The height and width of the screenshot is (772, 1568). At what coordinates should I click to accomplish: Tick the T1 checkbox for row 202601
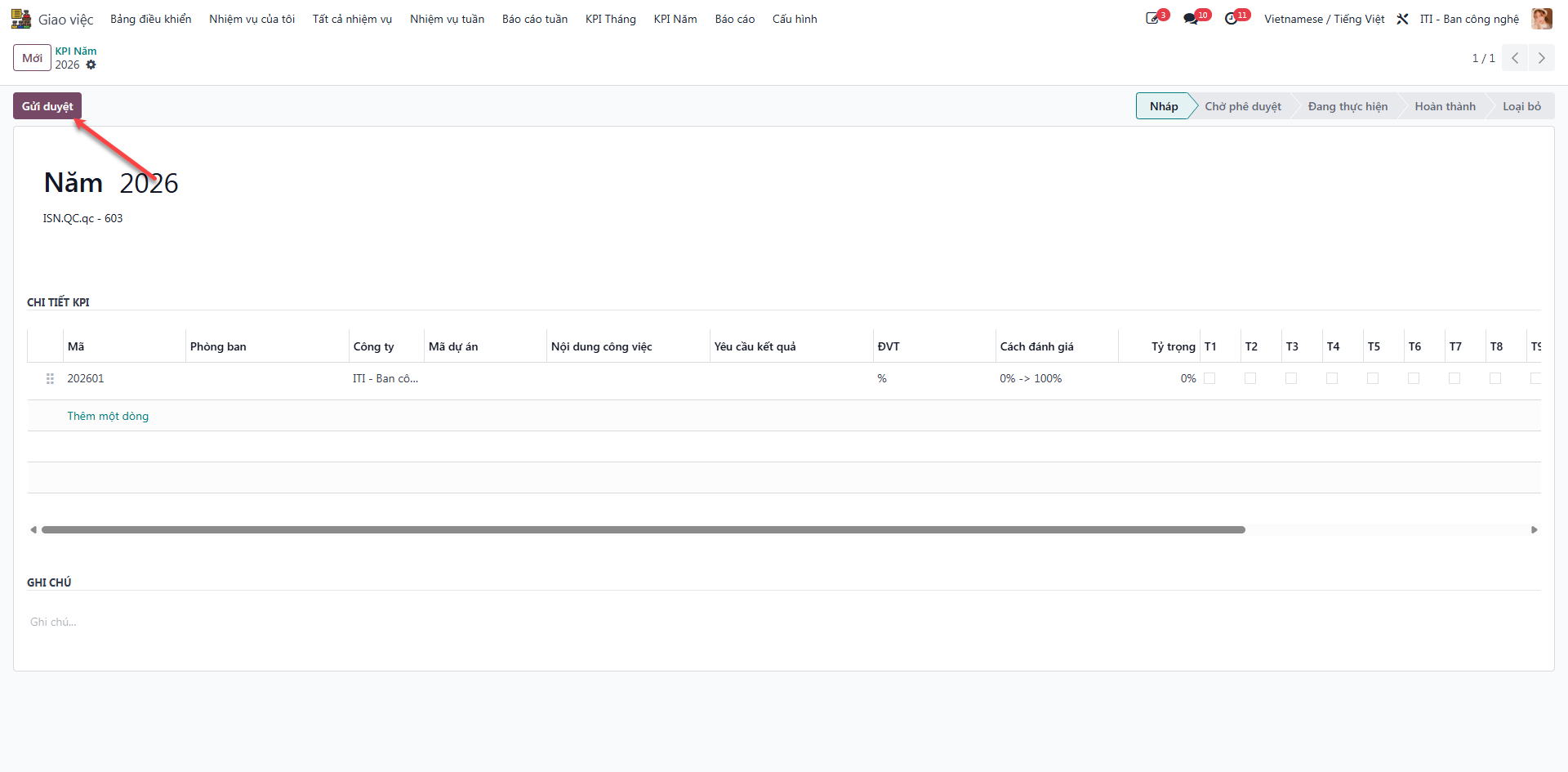pos(1209,378)
